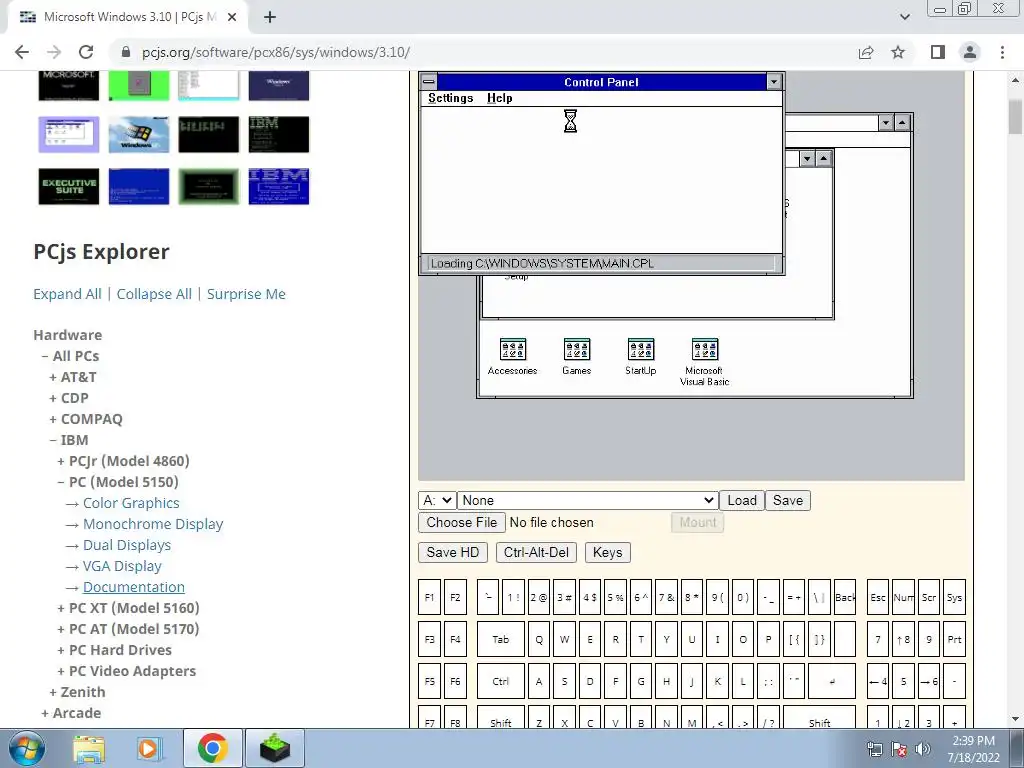This screenshot has height=768, width=1024.
Task: Open the Chrome three-dot menu
Action: point(1002,52)
